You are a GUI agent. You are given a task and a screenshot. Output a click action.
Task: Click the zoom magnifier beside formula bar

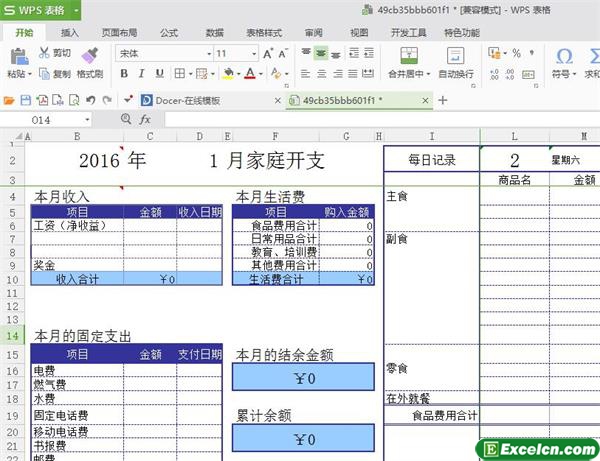click(x=126, y=119)
